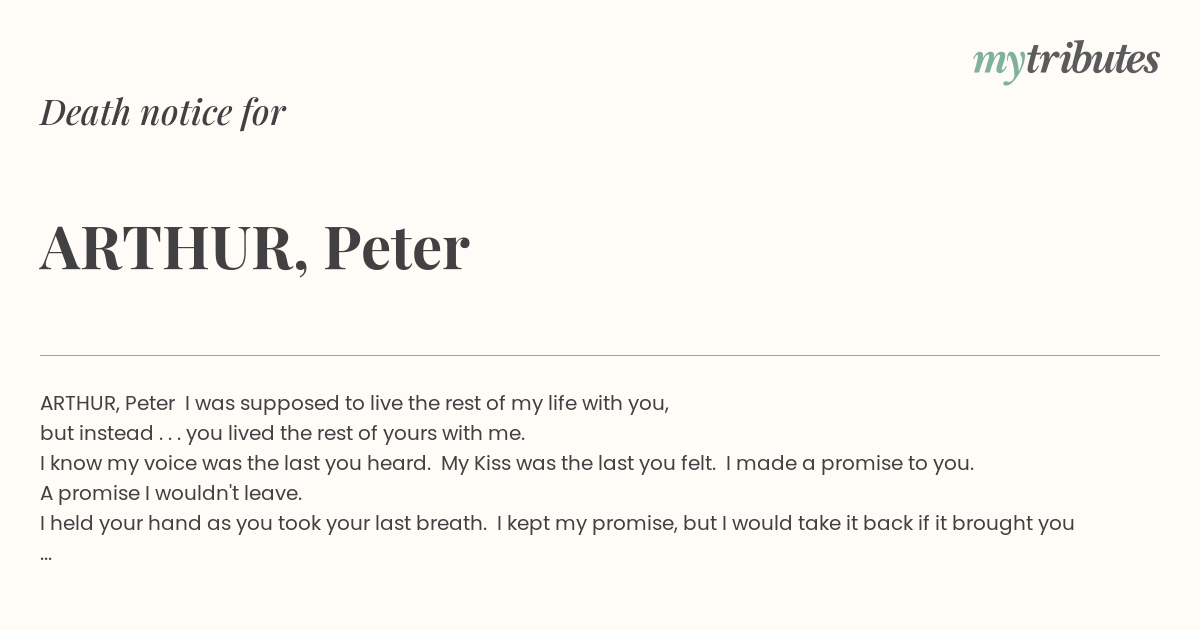
Task: Click 'A promise I wouldn't leave.' text
Action: [x=171, y=493]
